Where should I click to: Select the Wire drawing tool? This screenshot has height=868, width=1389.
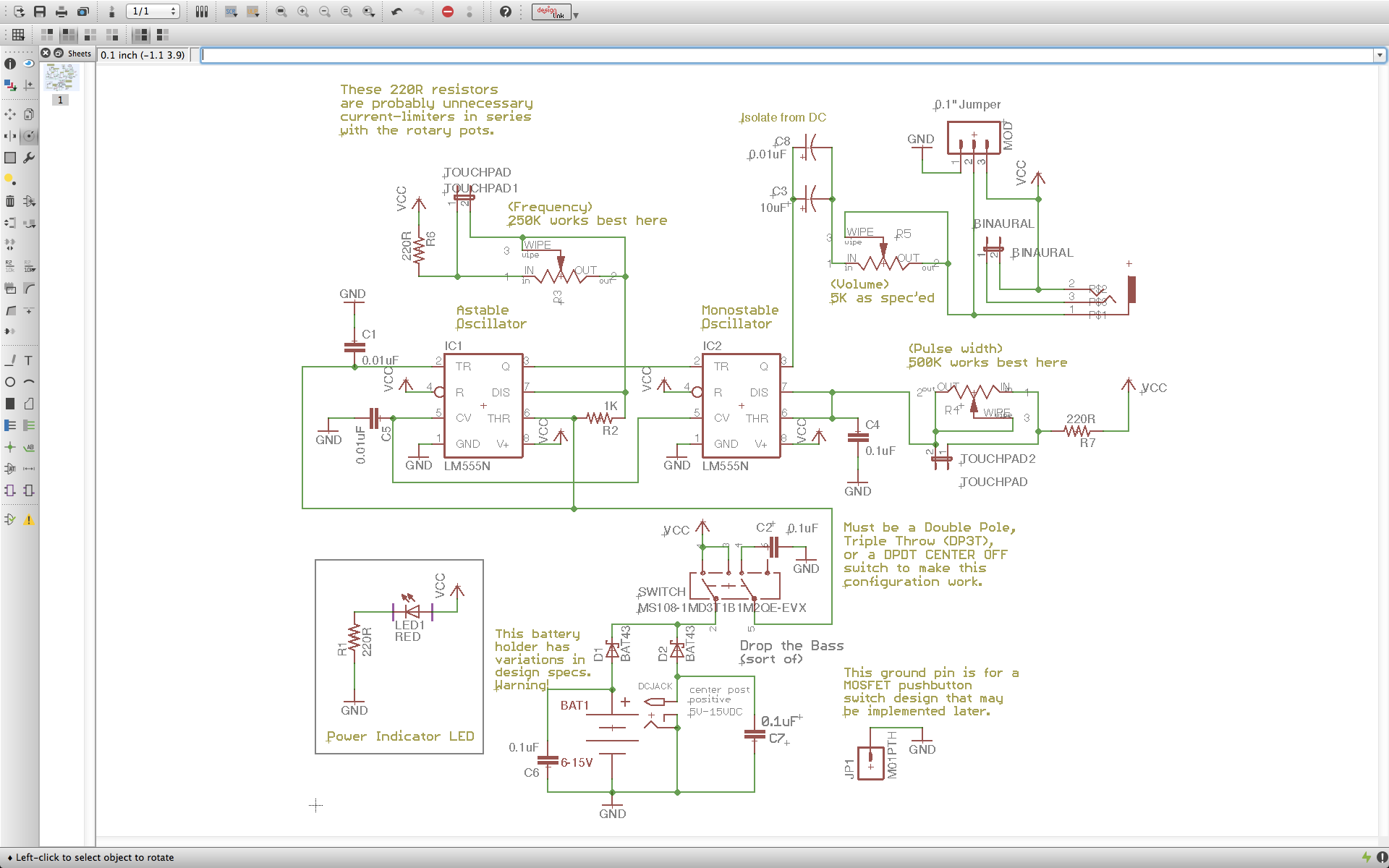[10, 360]
